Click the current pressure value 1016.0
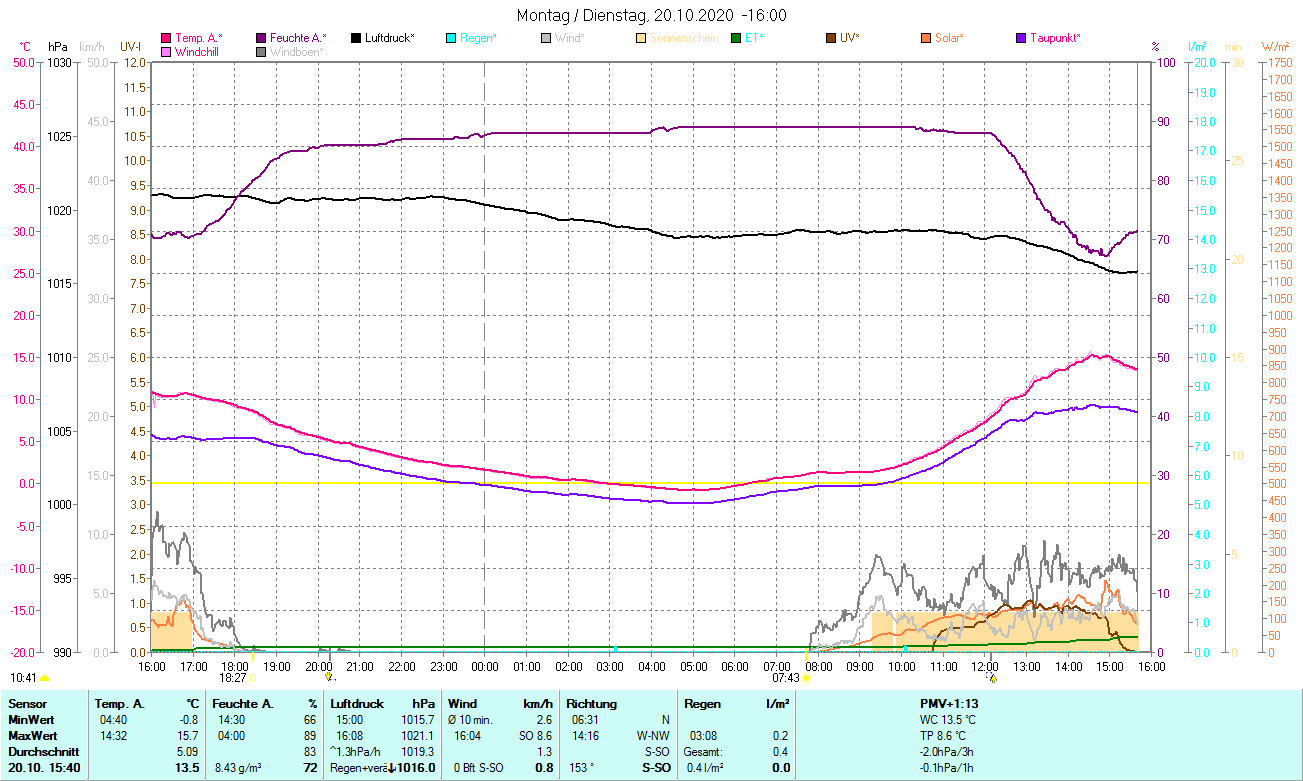 pos(417,768)
